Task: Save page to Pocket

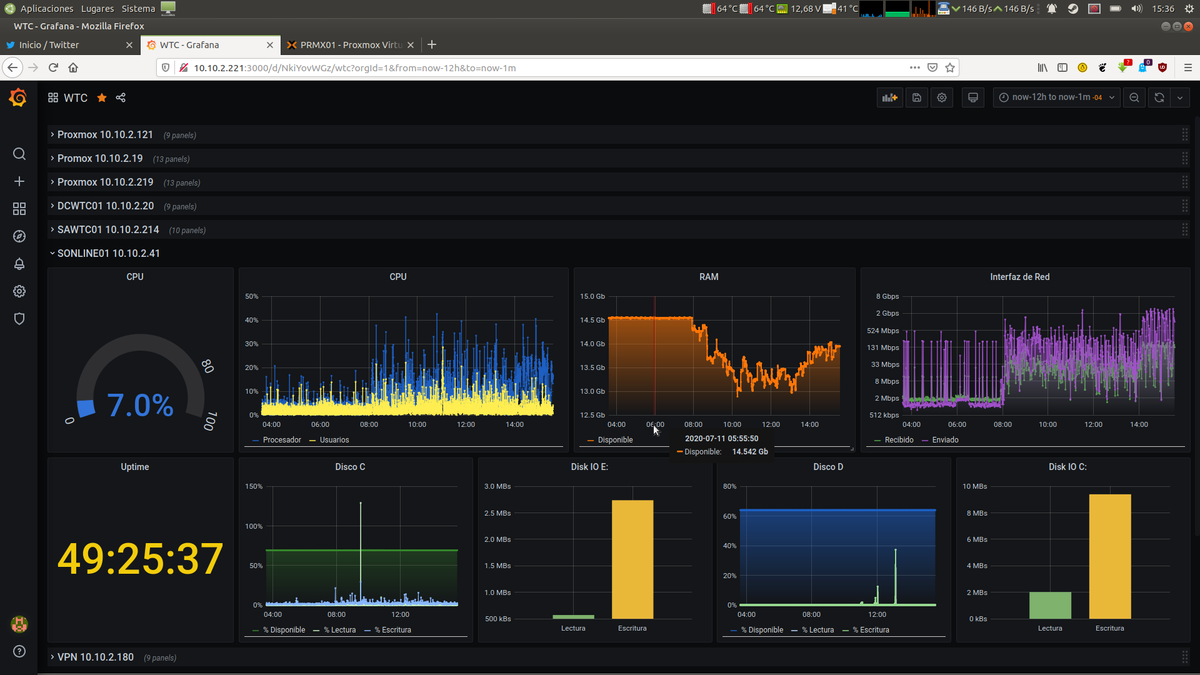Action: [932, 68]
